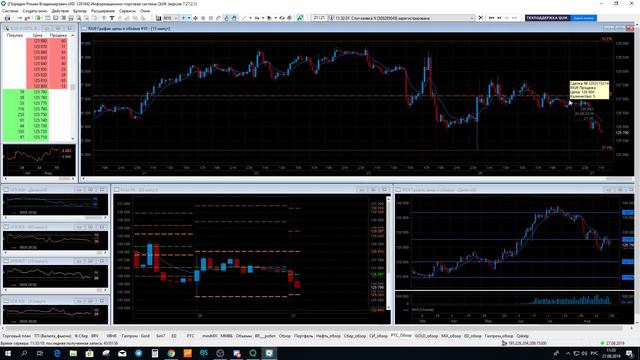Screen dimensions: 640x360
Task: Open Microsoft Store from taskbar
Action: click(89, 353)
